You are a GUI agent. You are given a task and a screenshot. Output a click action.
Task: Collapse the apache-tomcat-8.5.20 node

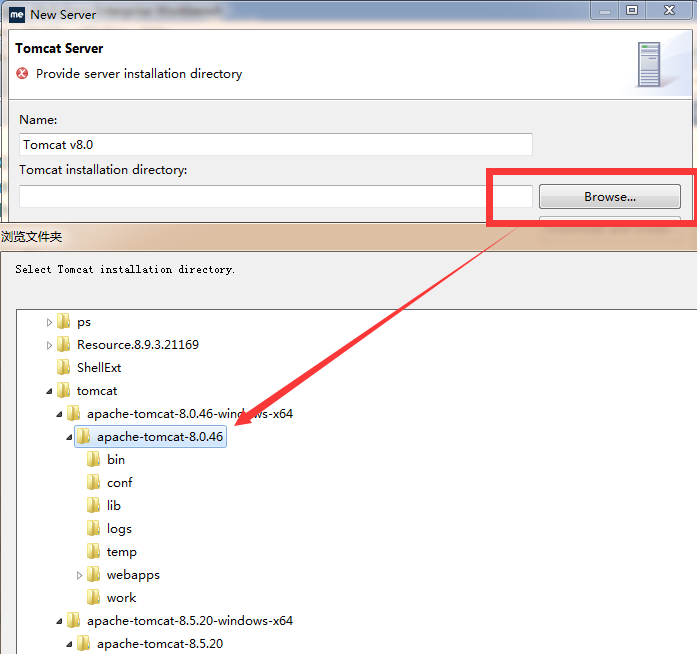[x=69, y=644]
